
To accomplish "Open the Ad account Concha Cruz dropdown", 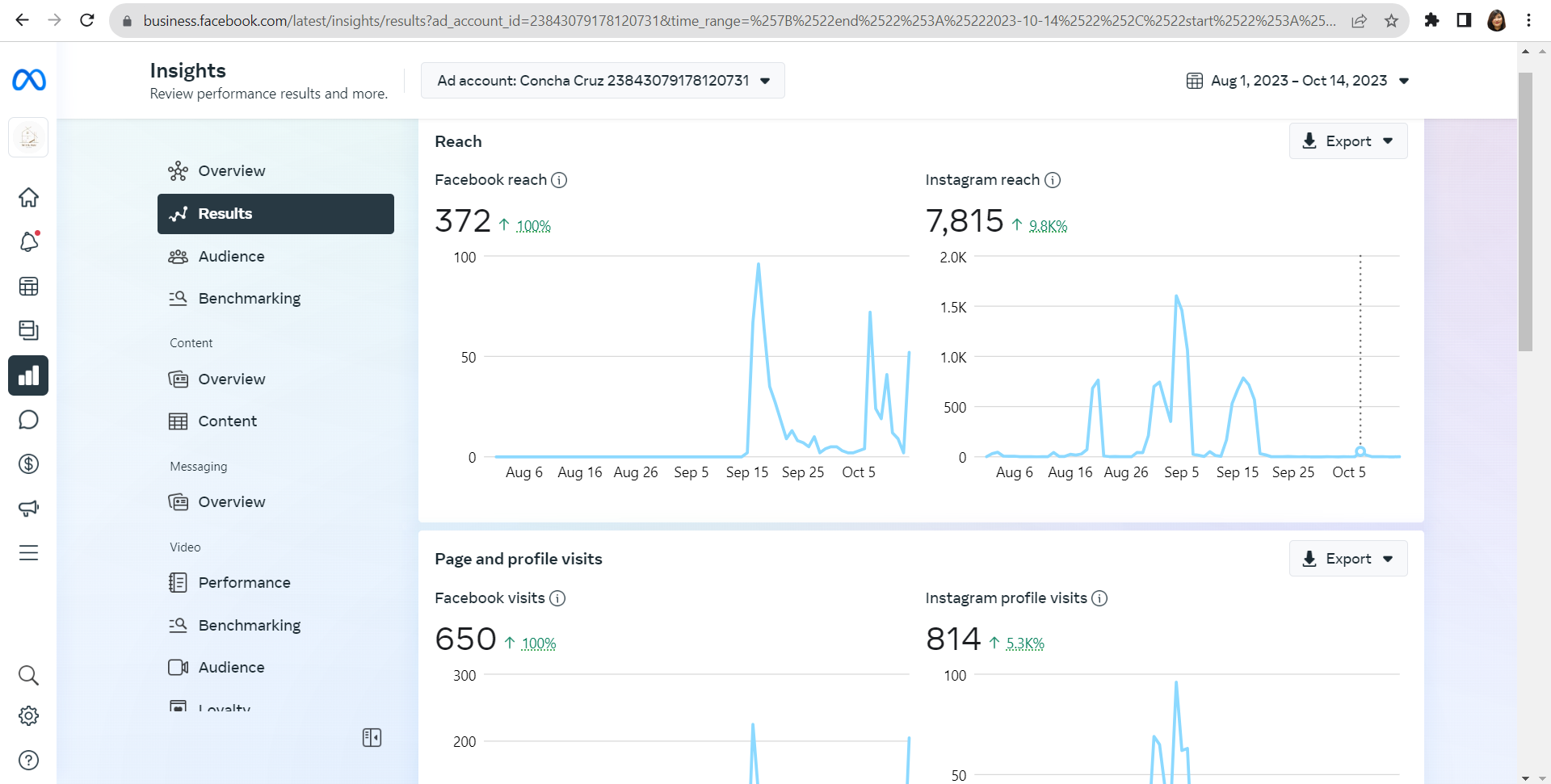I will (x=603, y=81).
